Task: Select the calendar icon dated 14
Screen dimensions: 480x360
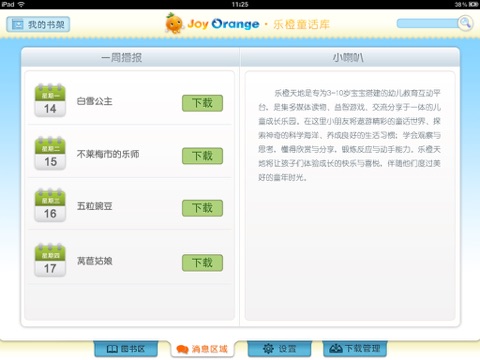Action: pyautogui.click(x=50, y=100)
